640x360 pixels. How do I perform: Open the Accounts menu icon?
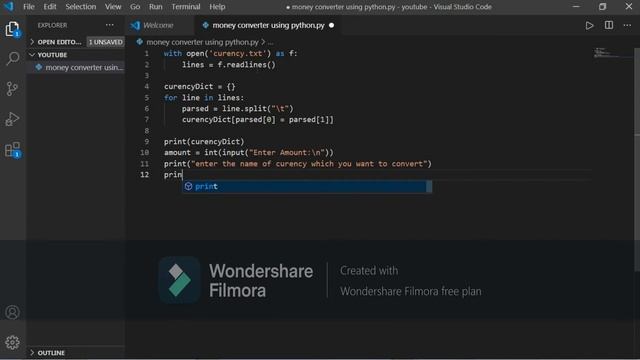pyautogui.click(x=12, y=312)
